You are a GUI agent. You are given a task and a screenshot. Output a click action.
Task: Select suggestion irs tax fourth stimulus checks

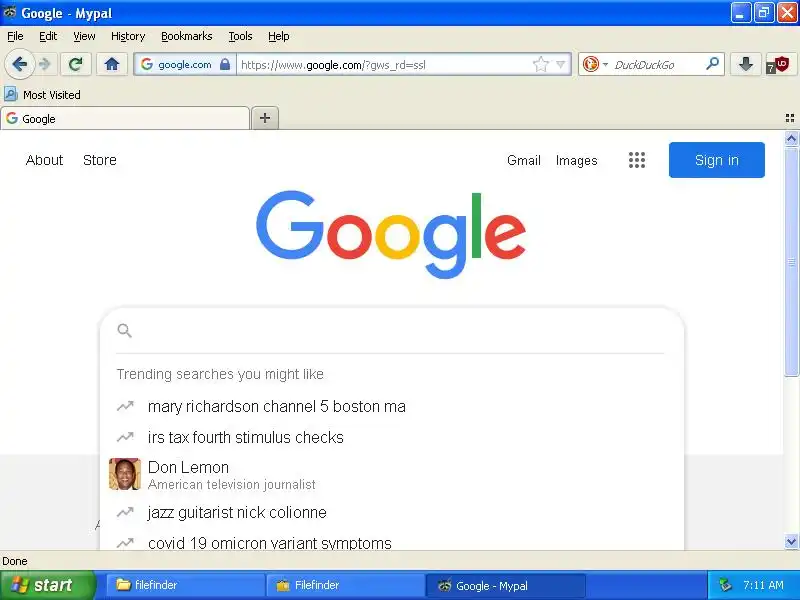coord(245,437)
